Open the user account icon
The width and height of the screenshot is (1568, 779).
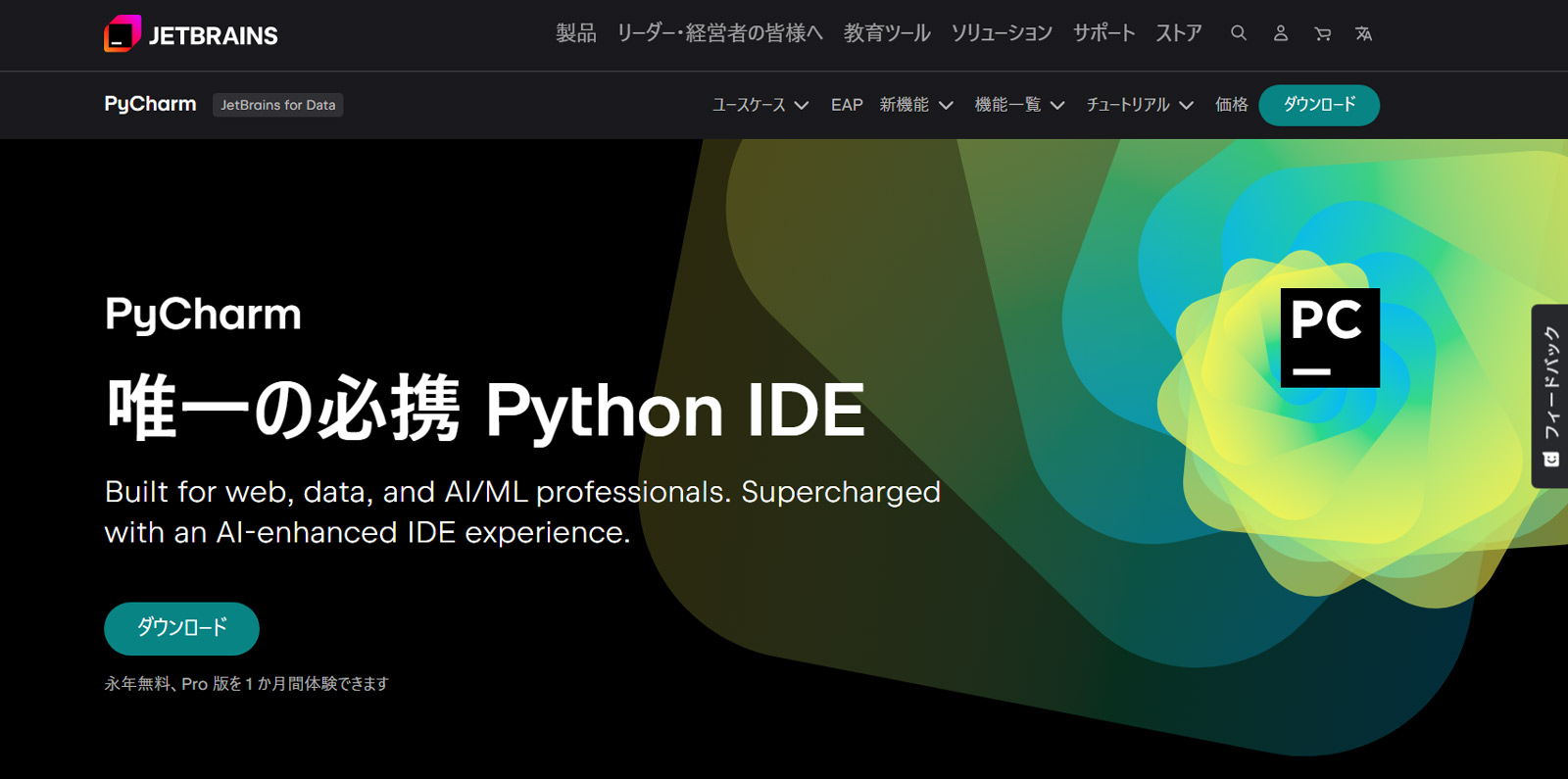click(1280, 33)
